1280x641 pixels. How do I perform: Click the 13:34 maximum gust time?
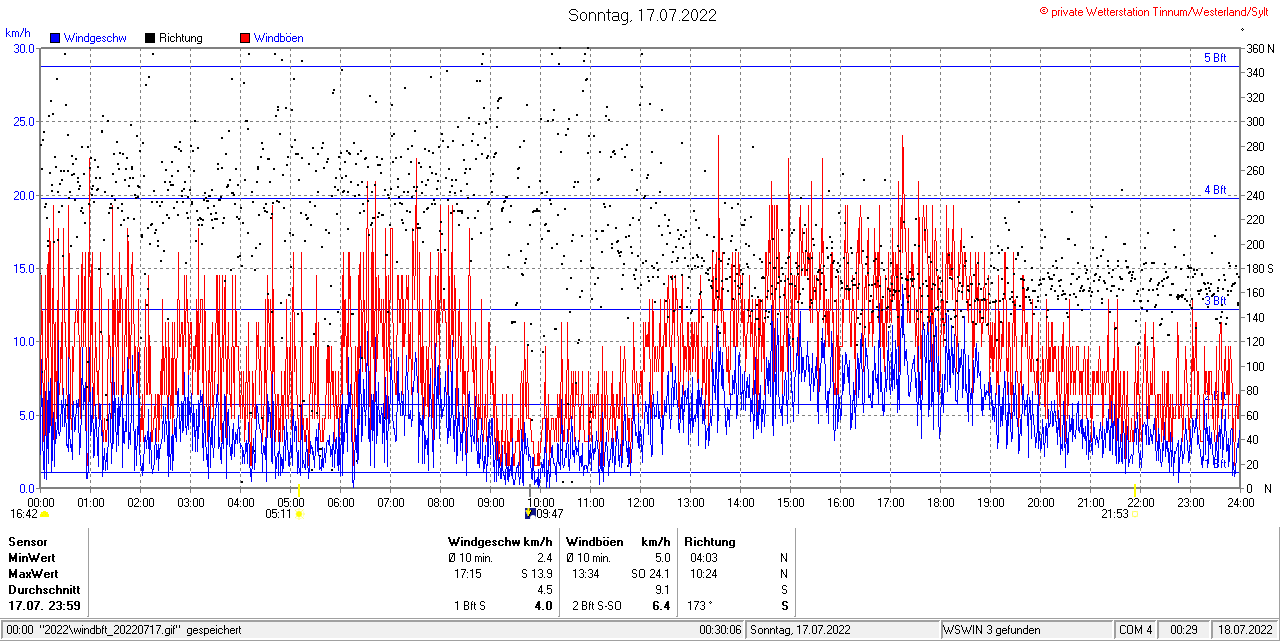click(586, 574)
